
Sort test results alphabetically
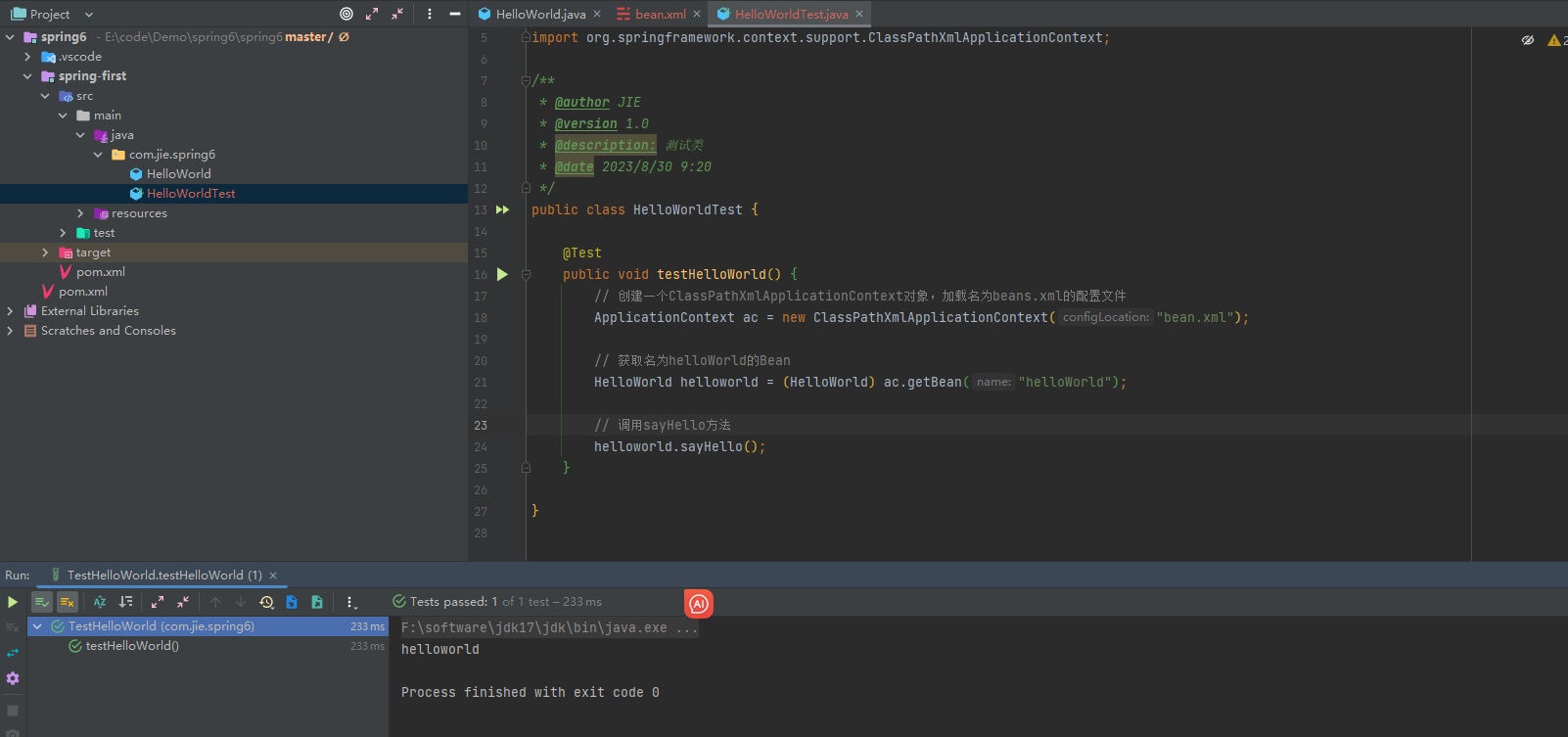pos(100,602)
